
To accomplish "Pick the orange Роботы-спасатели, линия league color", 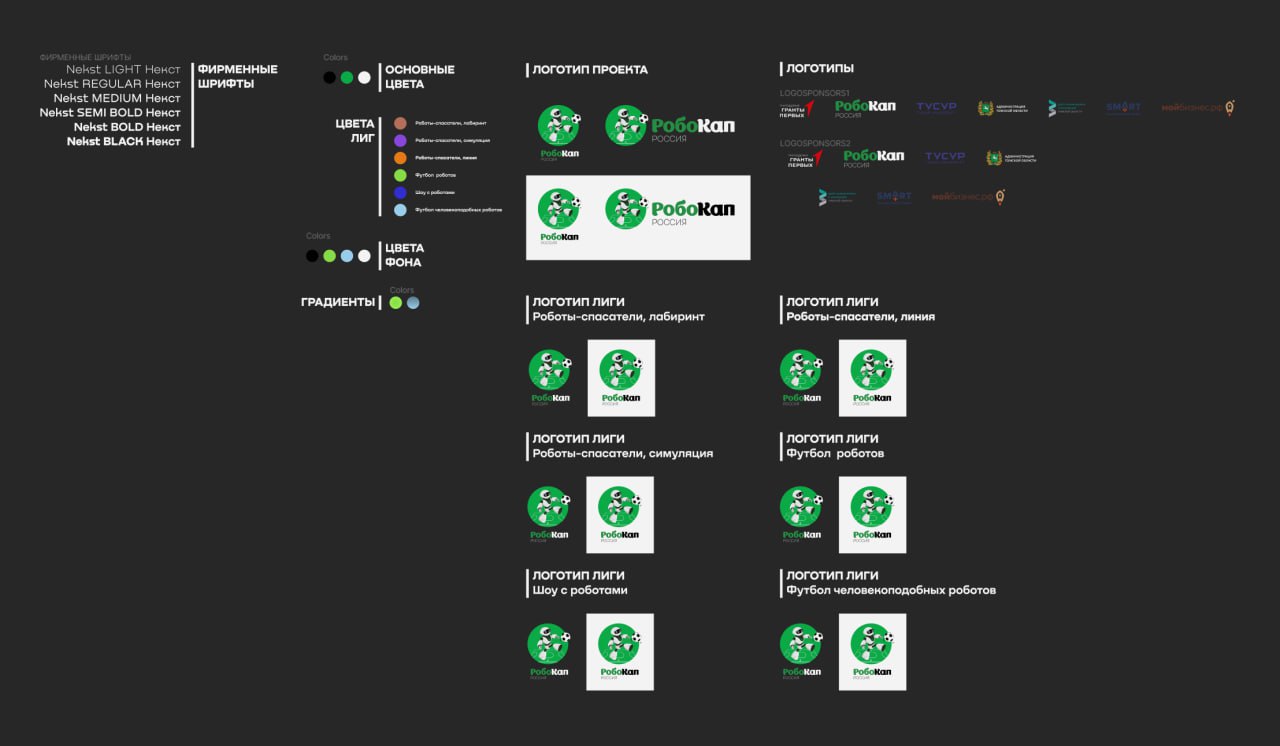I will click(400, 158).
